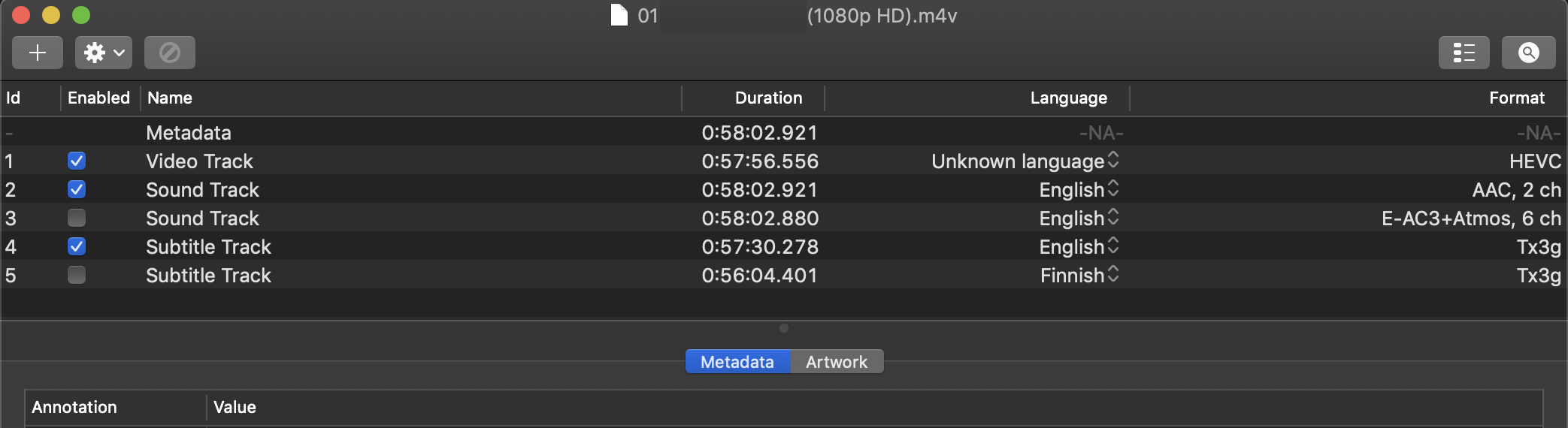
Task: Click the document icon in title bar
Action: tap(619, 15)
